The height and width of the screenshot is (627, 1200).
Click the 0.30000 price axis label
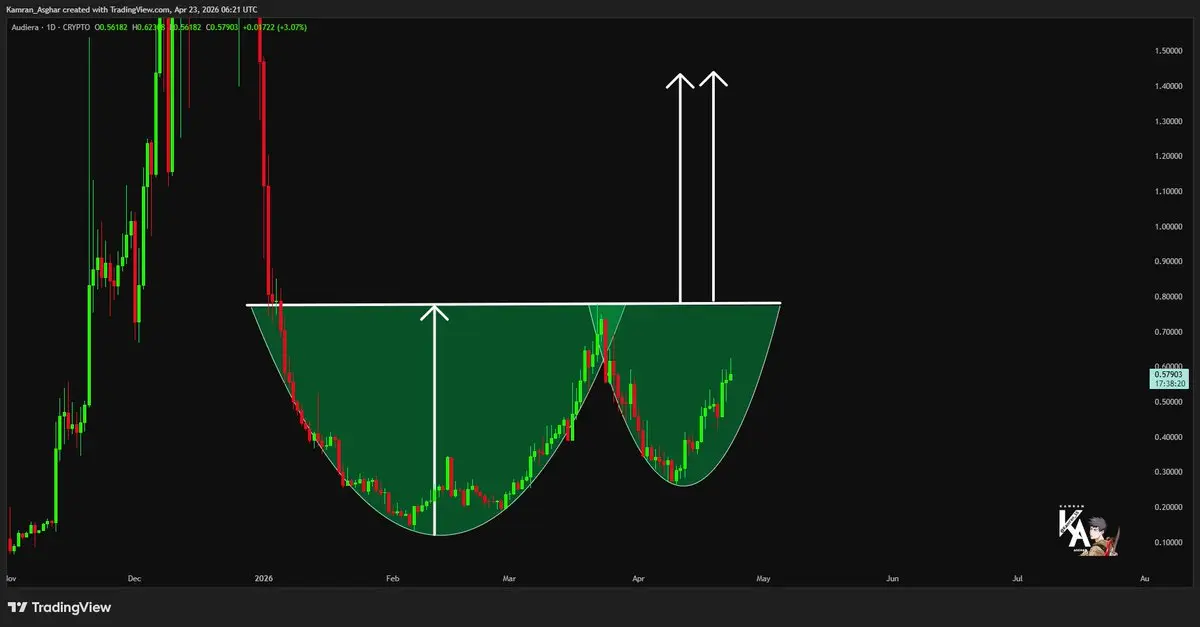point(1168,472)
